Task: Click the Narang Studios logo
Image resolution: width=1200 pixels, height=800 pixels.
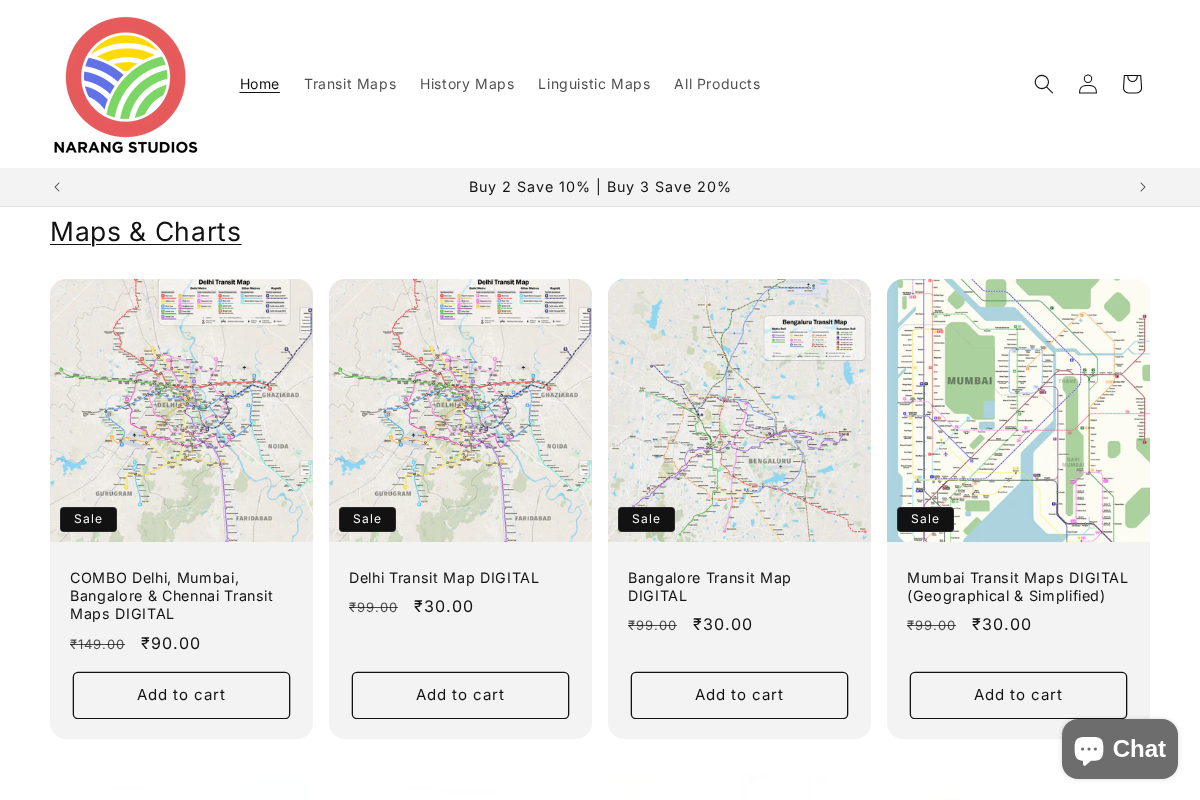Action: [125, 84]
